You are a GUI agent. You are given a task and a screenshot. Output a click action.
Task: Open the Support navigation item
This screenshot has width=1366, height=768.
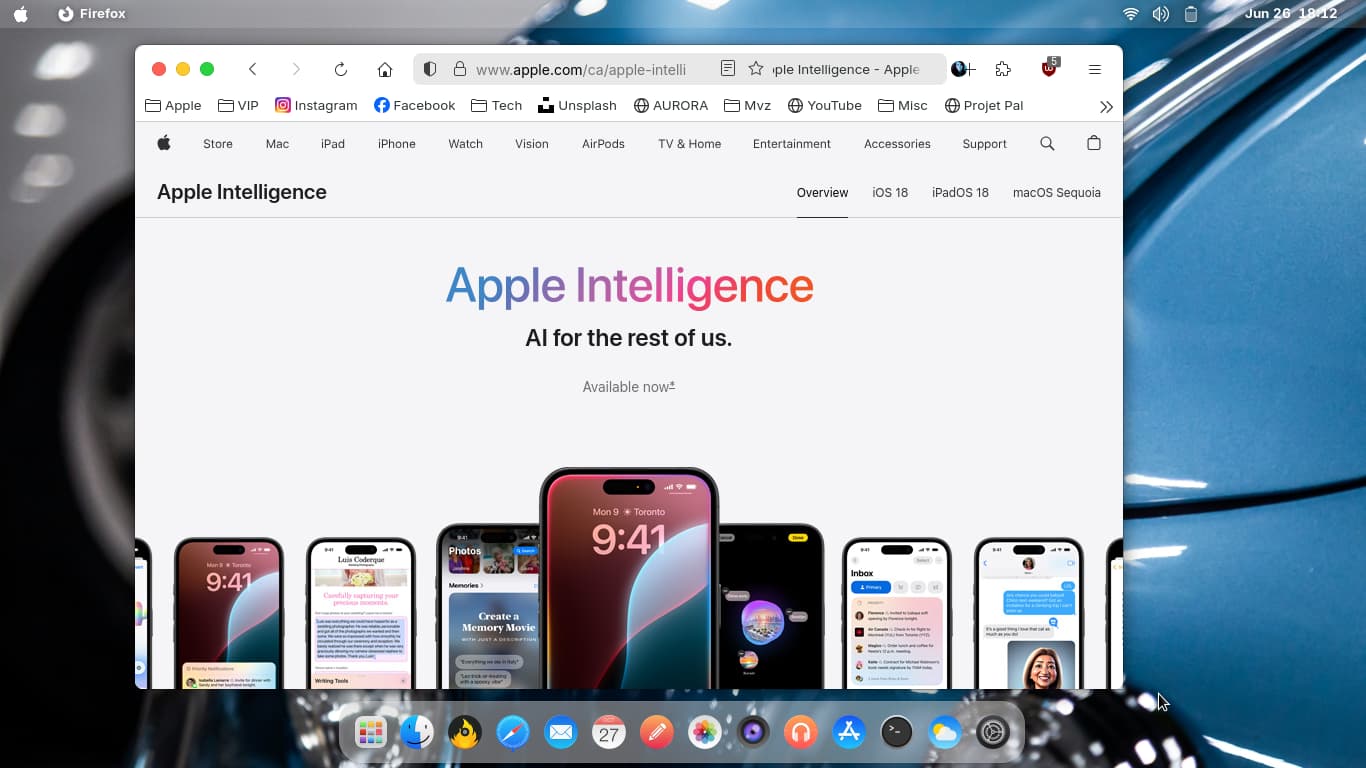tap(984, 144)
